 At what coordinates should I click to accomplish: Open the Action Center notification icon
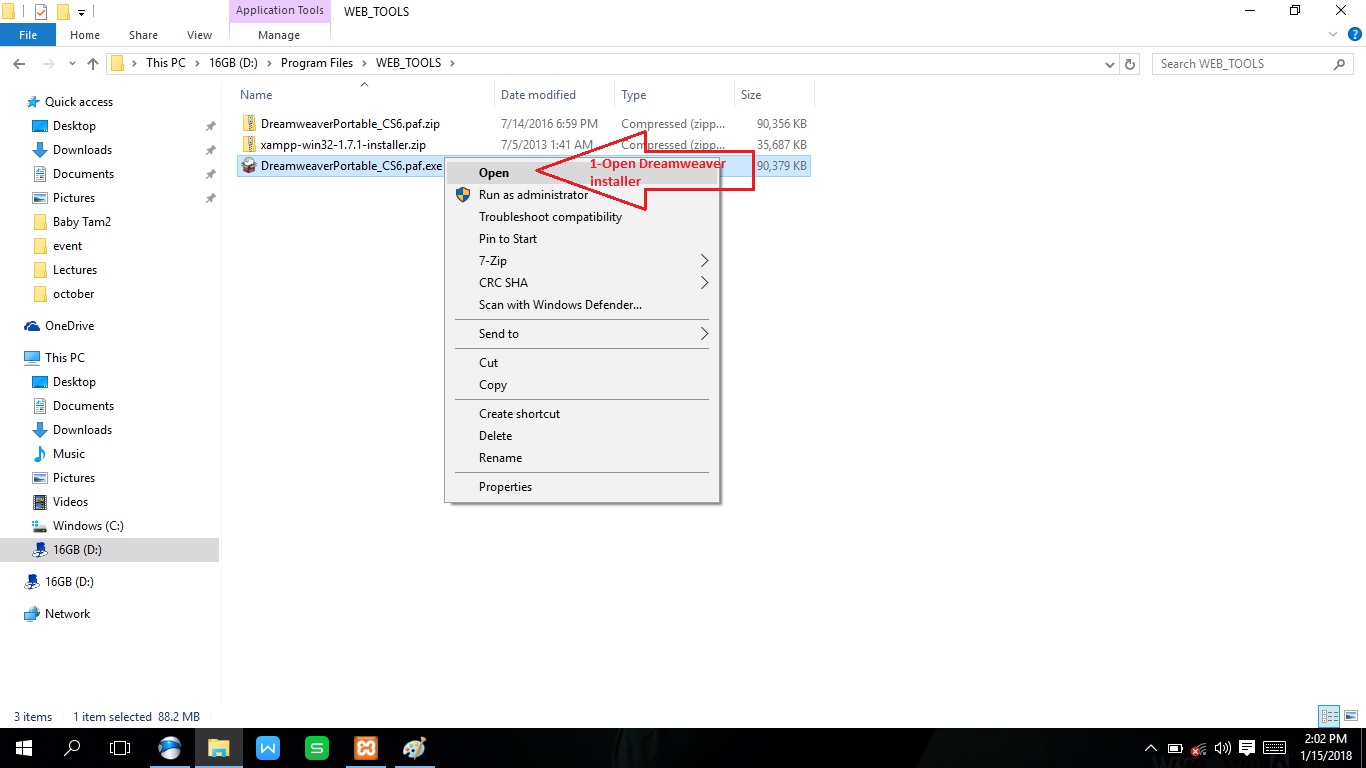tap(1246, 748)
